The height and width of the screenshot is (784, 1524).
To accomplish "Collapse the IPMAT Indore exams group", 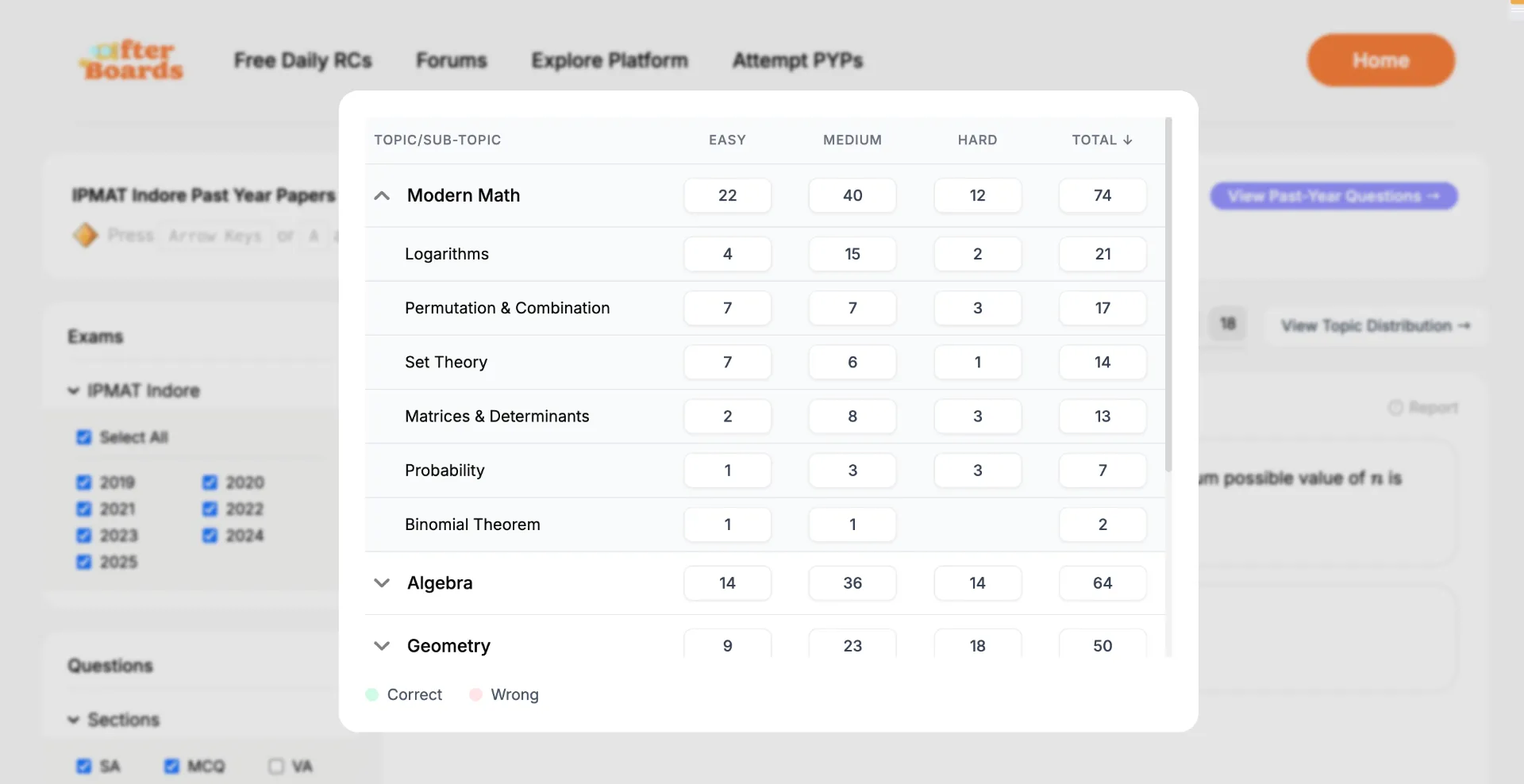I will [74, 390].
